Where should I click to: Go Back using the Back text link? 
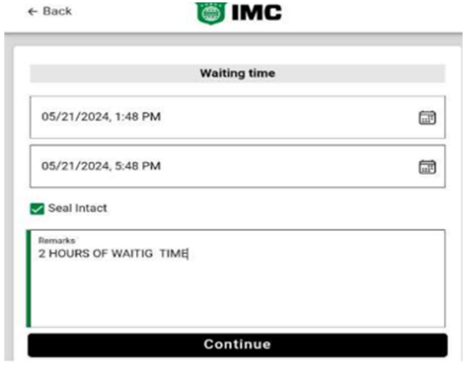coord(57,11)
